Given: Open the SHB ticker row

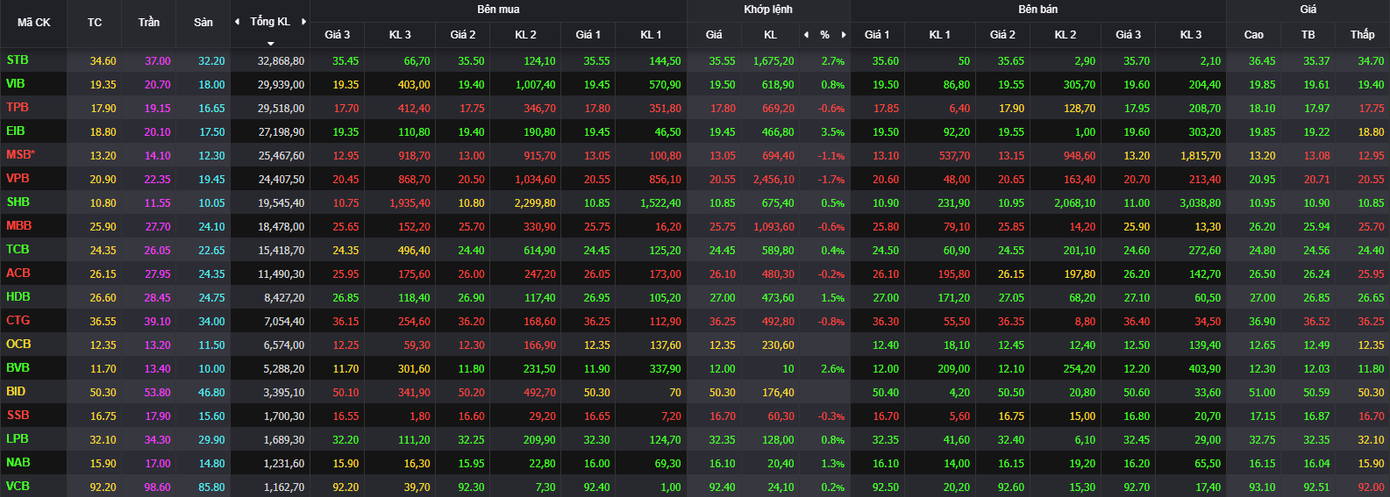Looking at the screenshot, I should click(x=18, y=202).
